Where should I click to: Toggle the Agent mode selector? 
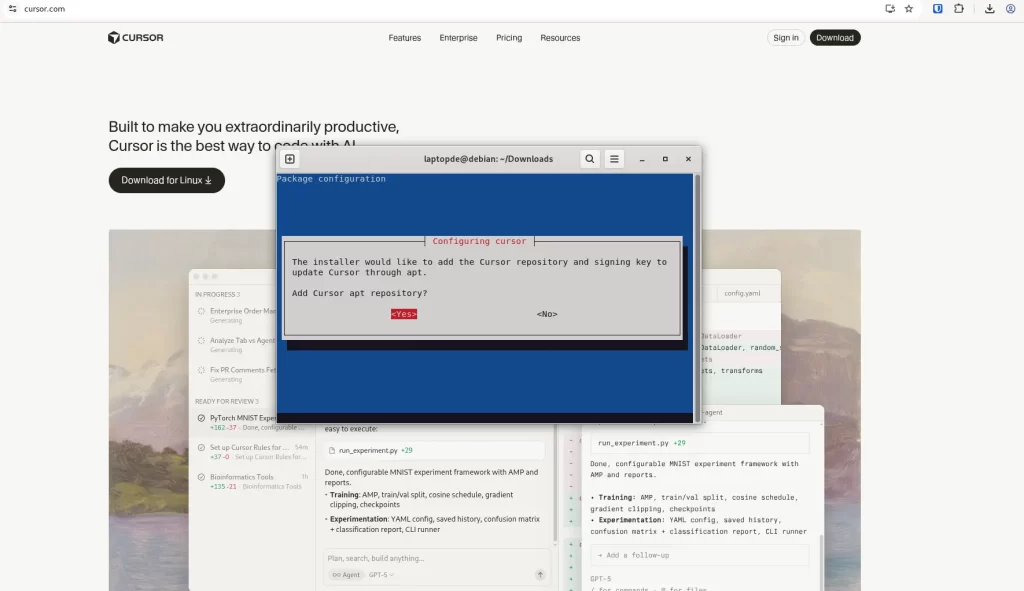[346, 575]
